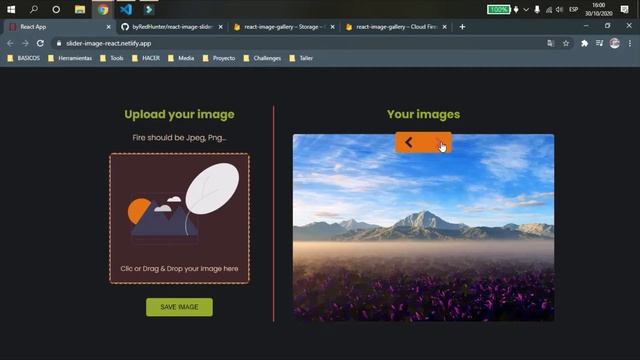640x360 pixels.
Task: Open the Tools bookmark folder
Action: 111,58
